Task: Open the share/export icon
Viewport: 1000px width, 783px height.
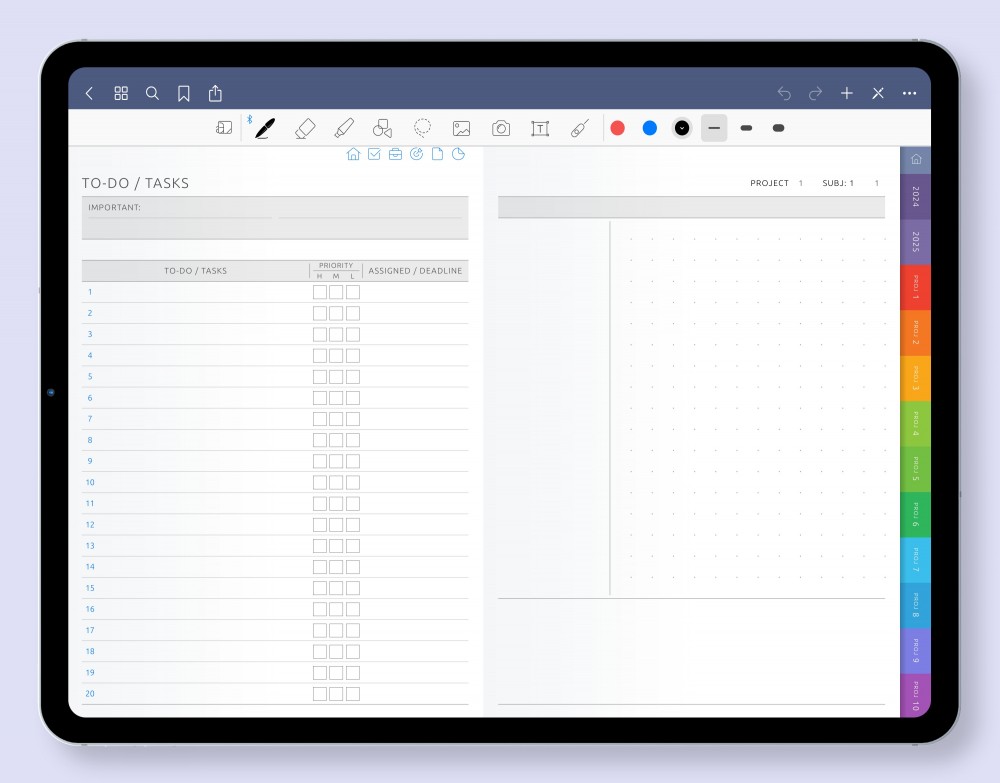Action: click(216, 93)
